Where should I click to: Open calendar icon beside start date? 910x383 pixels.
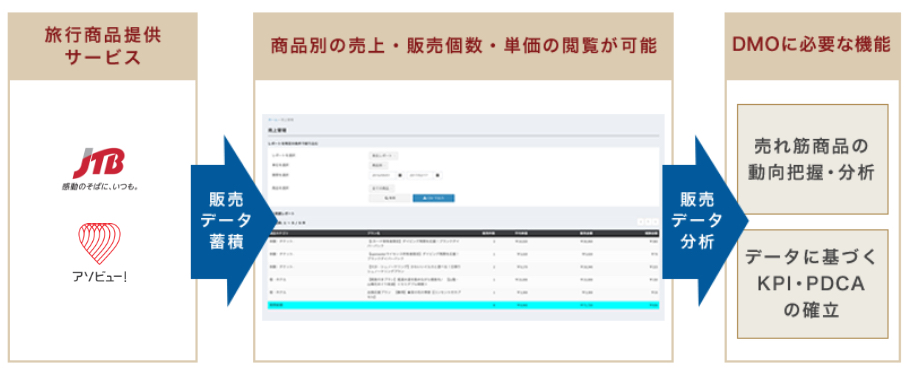[x=400, y=175]
